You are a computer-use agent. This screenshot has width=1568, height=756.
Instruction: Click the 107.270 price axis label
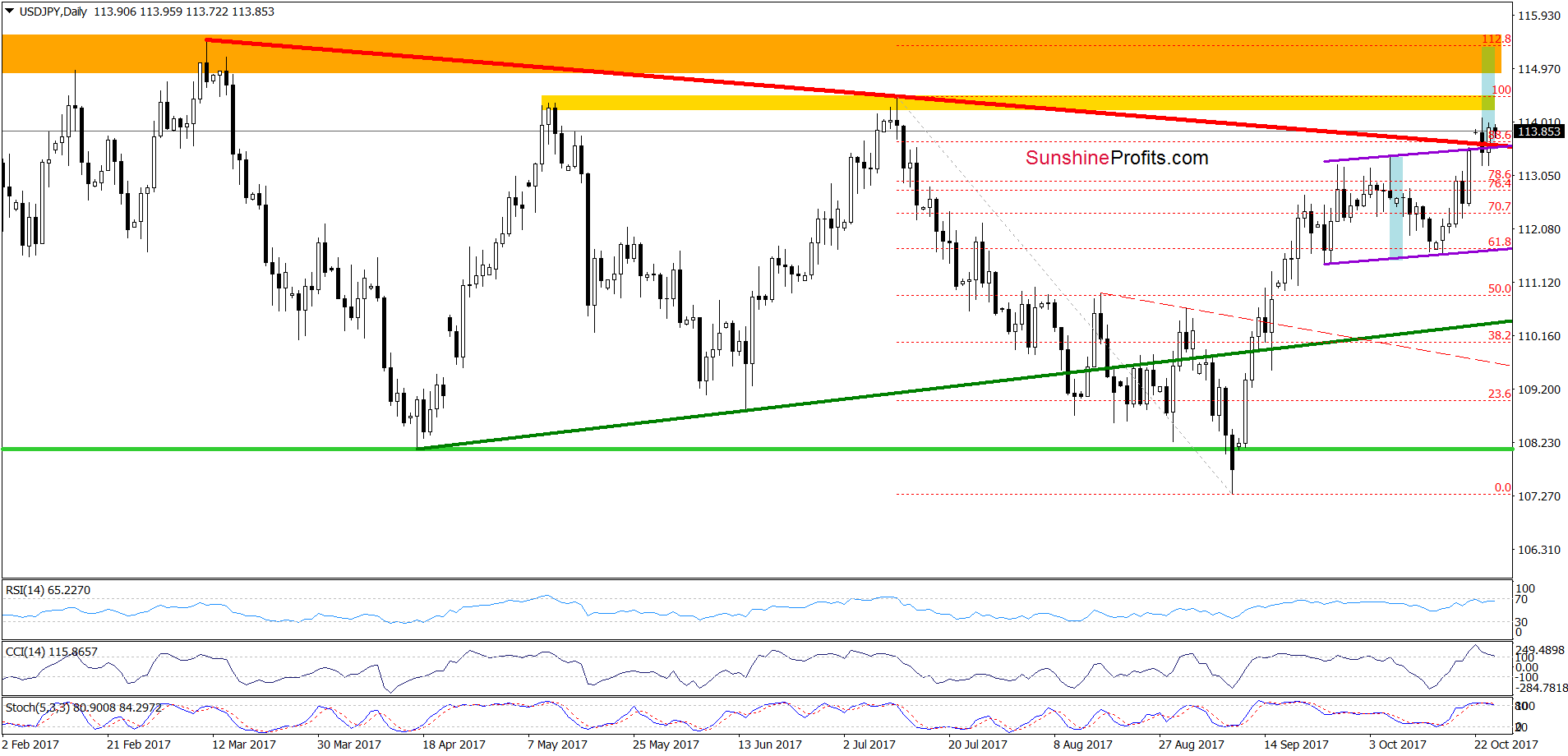1538,496
